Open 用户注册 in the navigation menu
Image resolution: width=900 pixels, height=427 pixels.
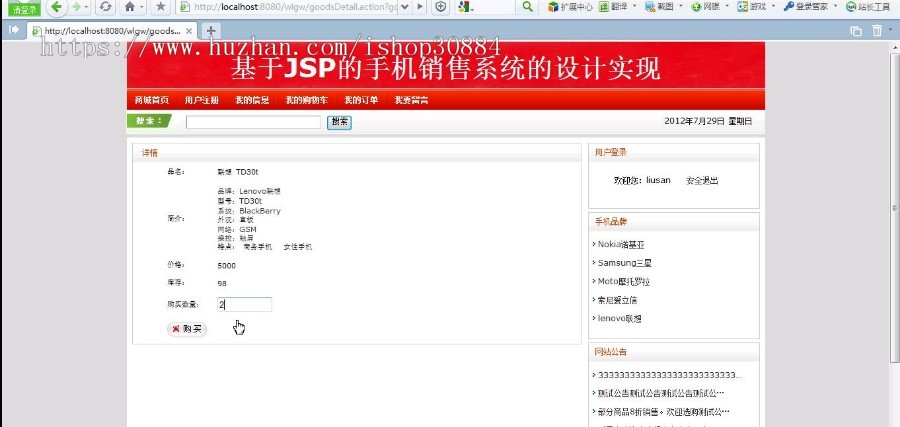point(201,100)
